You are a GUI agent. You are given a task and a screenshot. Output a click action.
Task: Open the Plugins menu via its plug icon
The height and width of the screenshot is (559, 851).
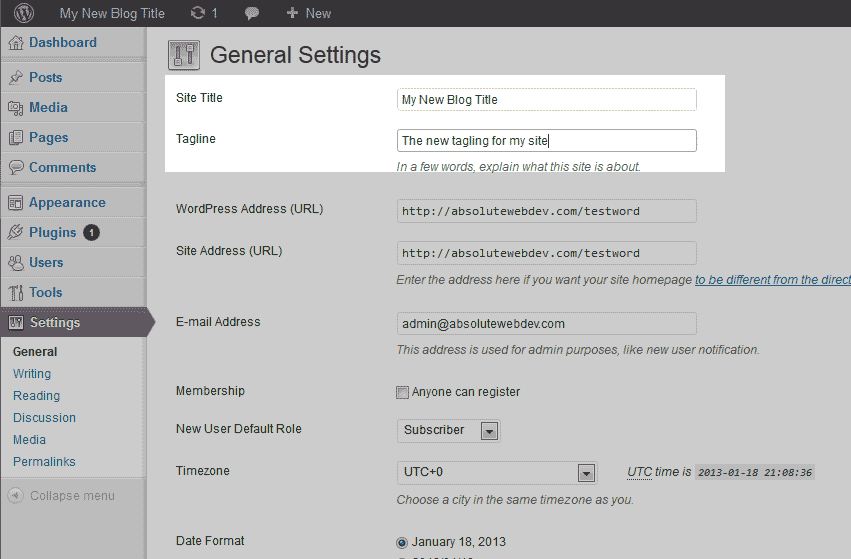(x=16, y=232)
